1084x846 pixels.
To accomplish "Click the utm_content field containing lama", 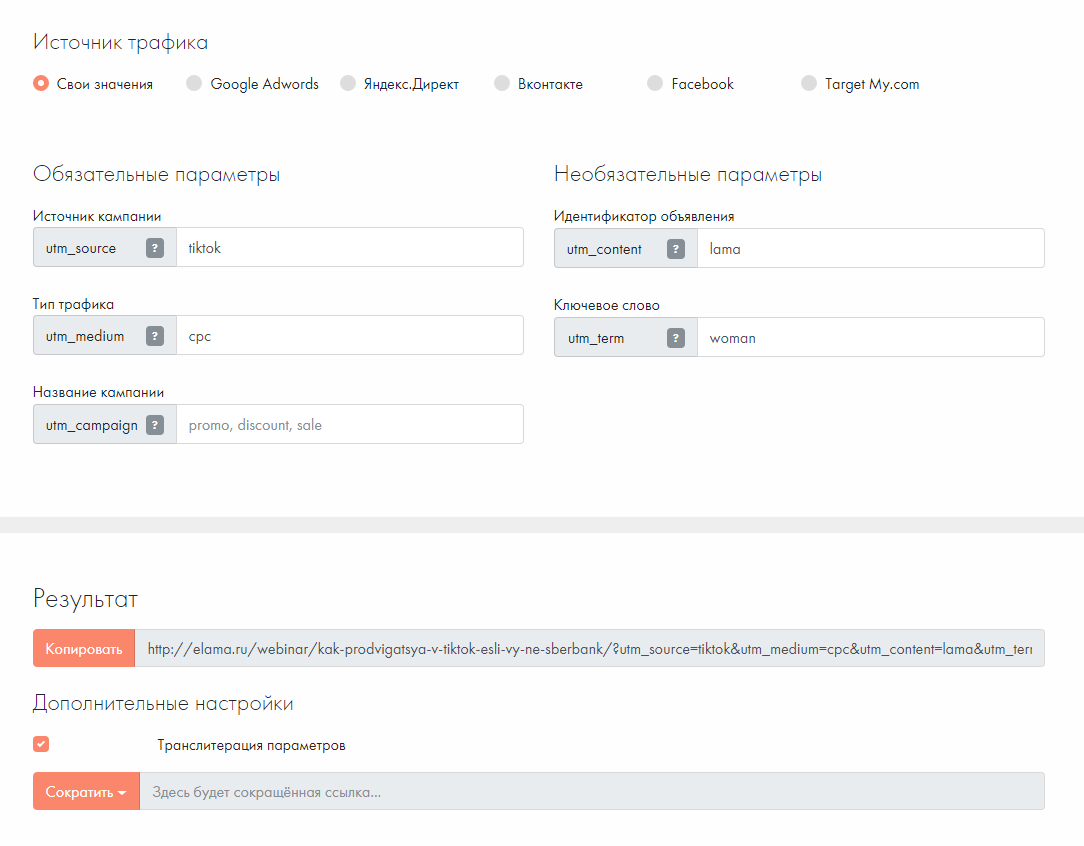I will pyautogui.click(x=870, y=249).
